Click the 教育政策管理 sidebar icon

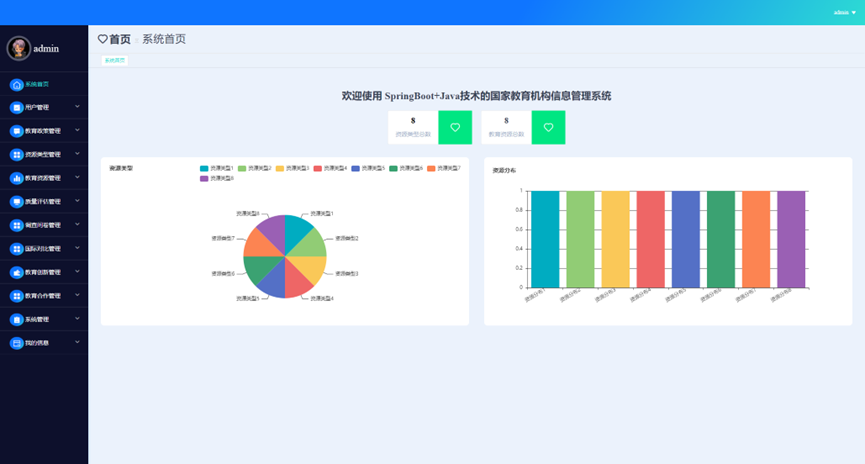coord(17,131)
